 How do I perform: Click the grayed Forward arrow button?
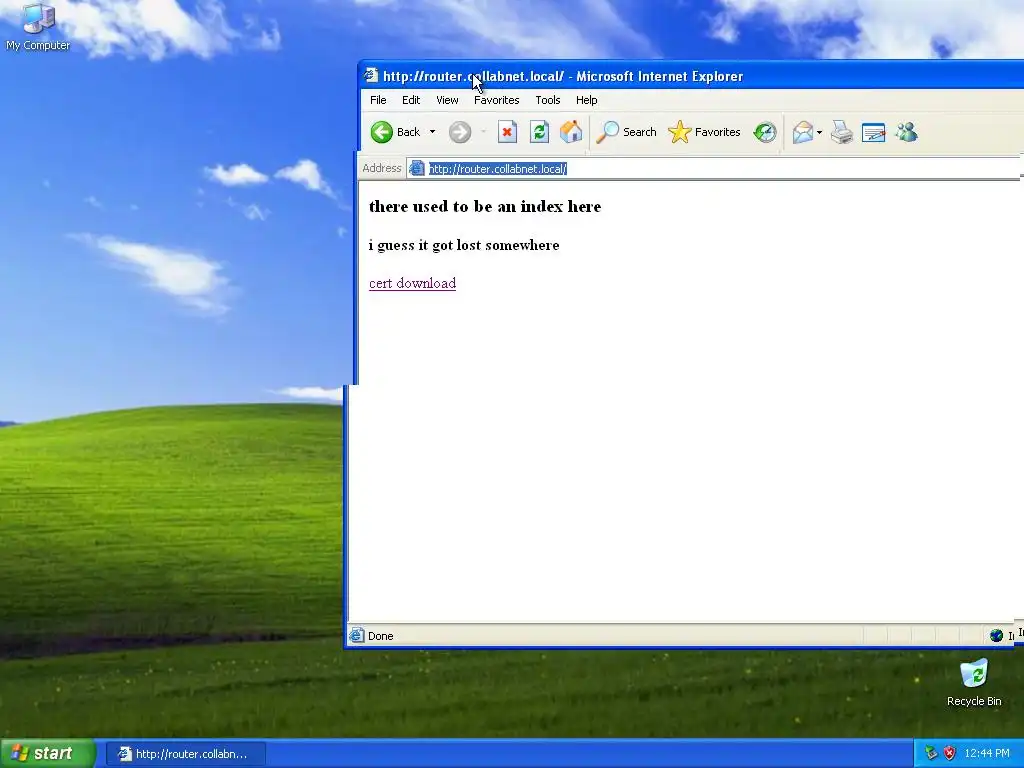click(x=460, y=132)
